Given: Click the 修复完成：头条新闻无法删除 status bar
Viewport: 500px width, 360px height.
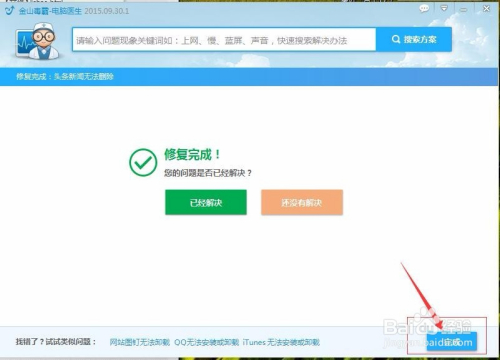Looking at the screenshot, I should pos(249,77).
